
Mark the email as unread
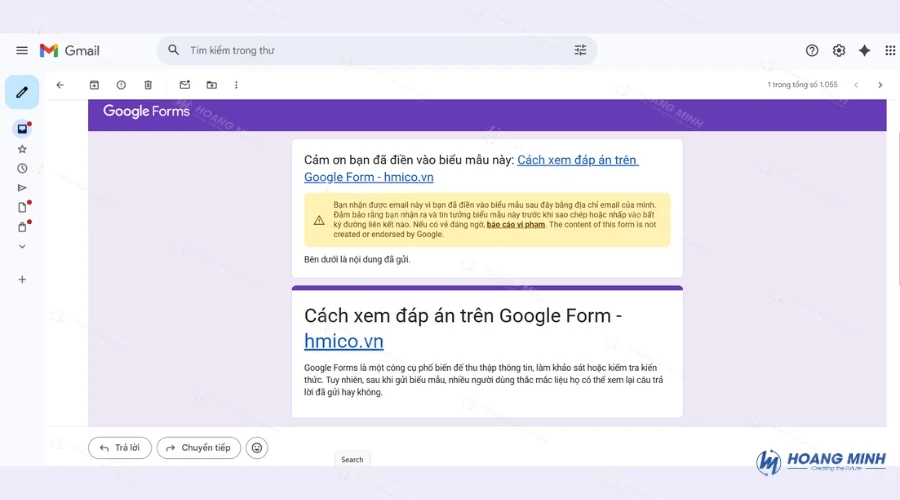coord(185,85)
